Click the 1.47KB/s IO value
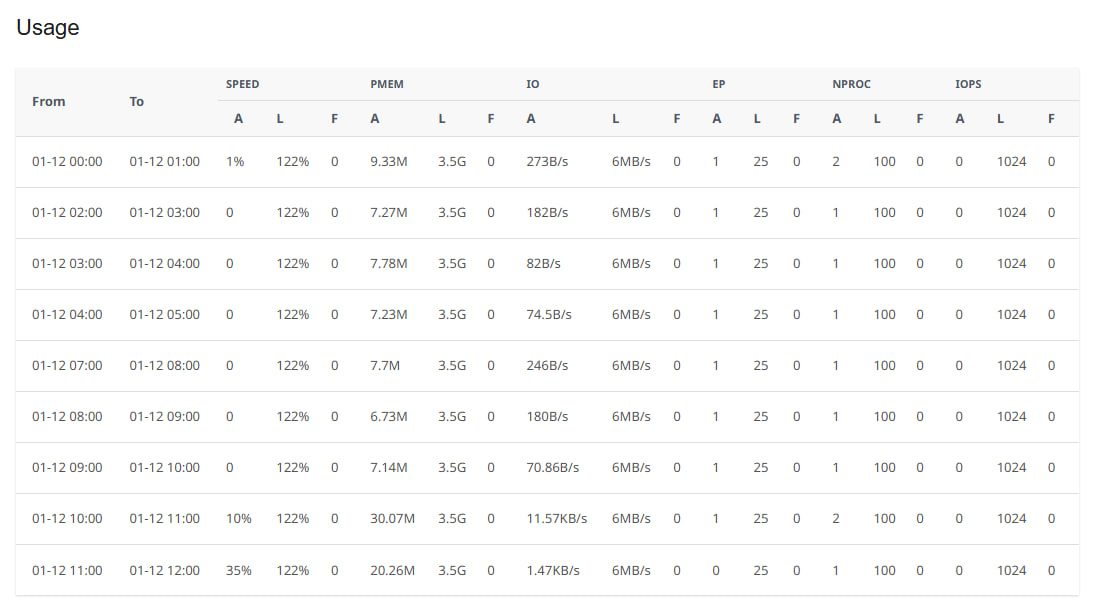This screenshot has width=1107, height=608. [552, 570]
